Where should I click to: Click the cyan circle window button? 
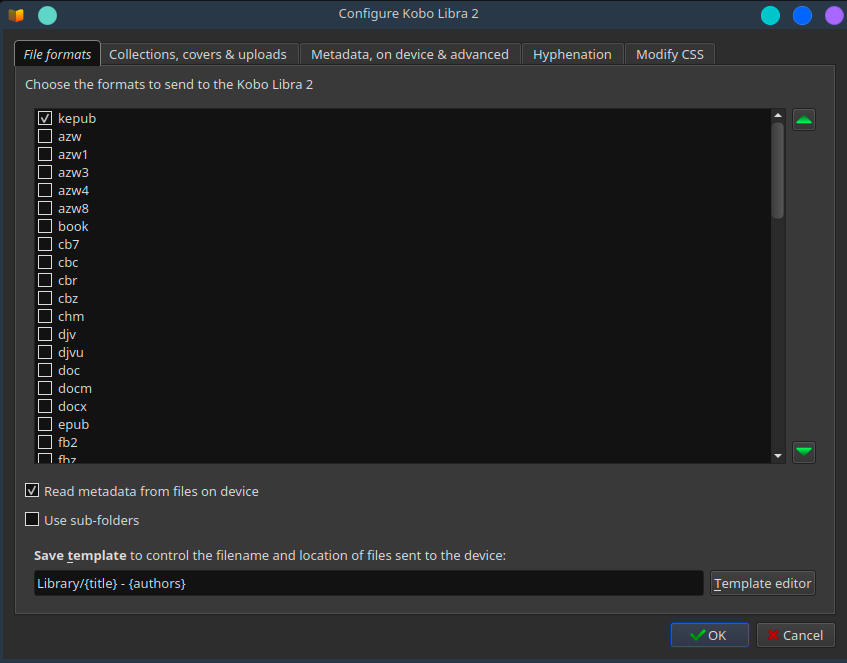click(x=770, y=15)
